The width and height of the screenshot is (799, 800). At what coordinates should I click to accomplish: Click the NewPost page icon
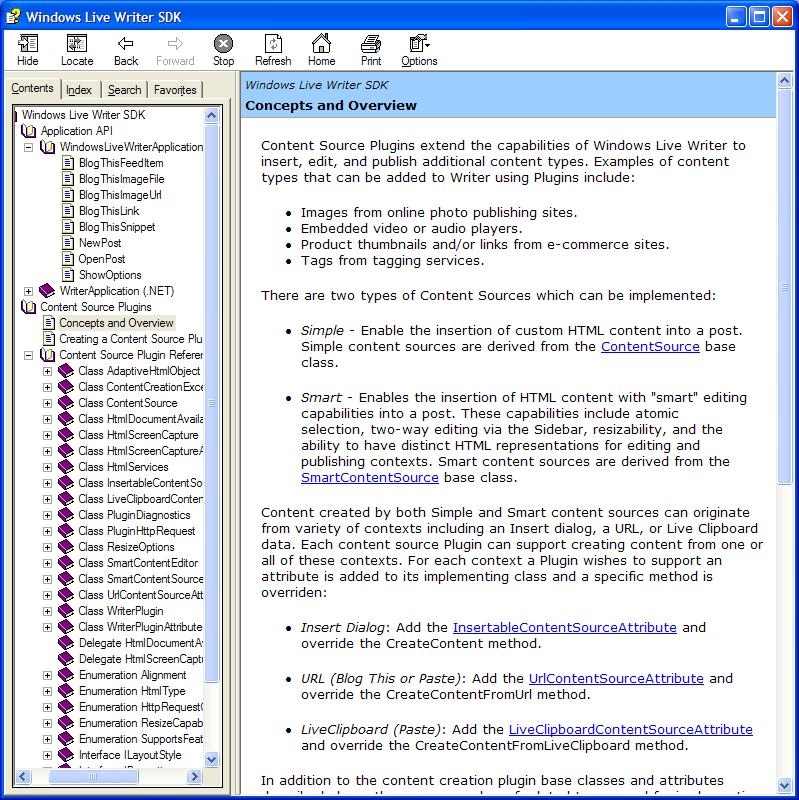[68, 243]
